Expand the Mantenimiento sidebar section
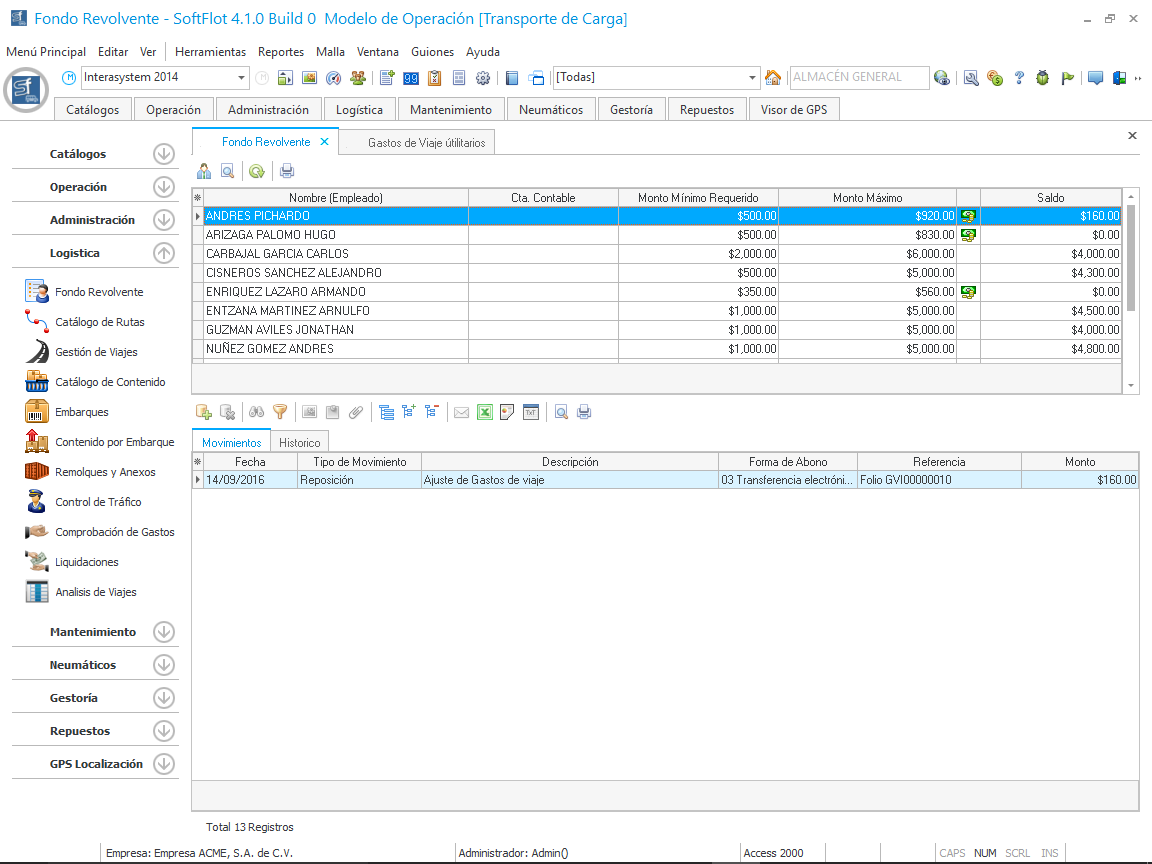The height and width of the screenshot is (864, 1152). (164, 632)
